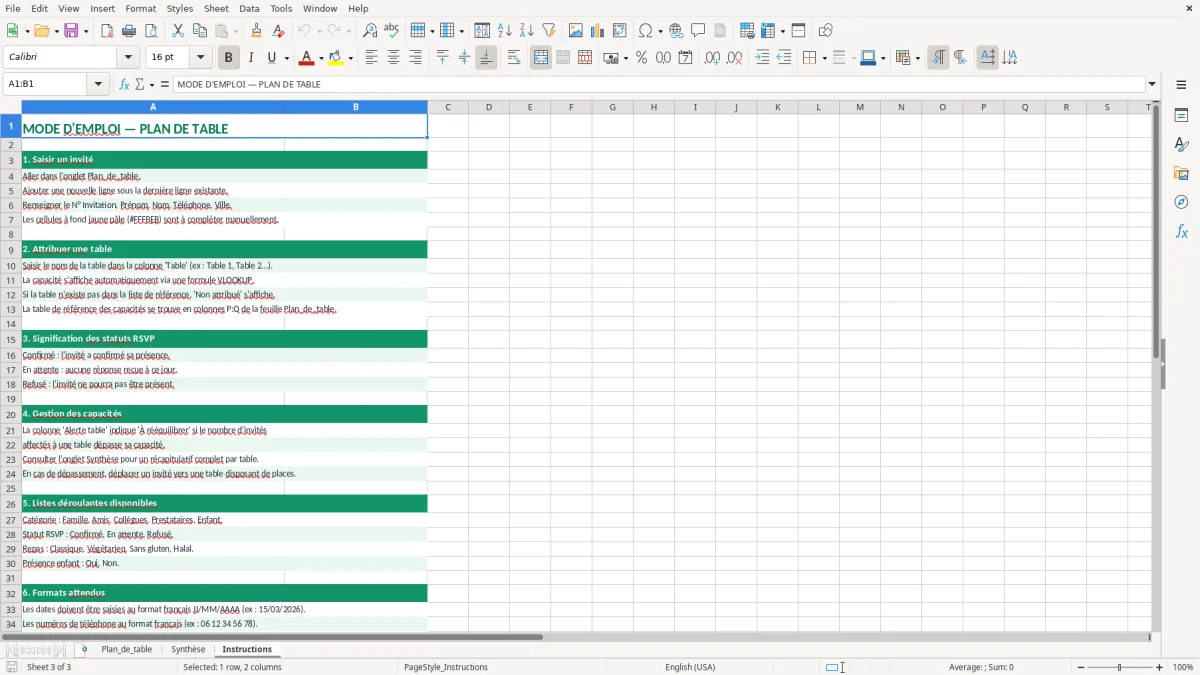Click the Insert Chart icon

click(x=598, y=31)
